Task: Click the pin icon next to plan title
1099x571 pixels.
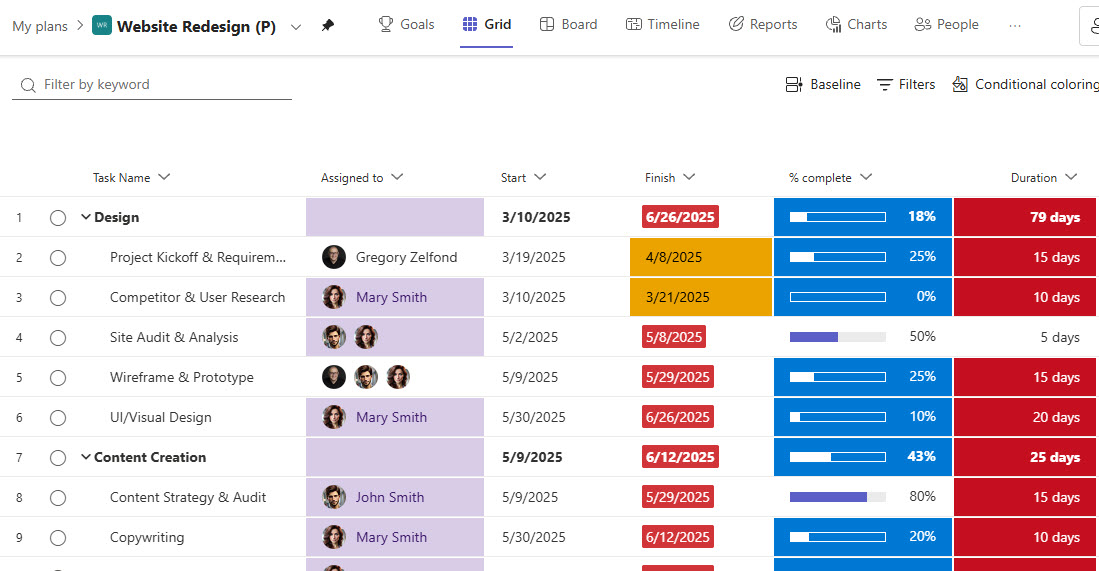Action: [x=327, y=26]
